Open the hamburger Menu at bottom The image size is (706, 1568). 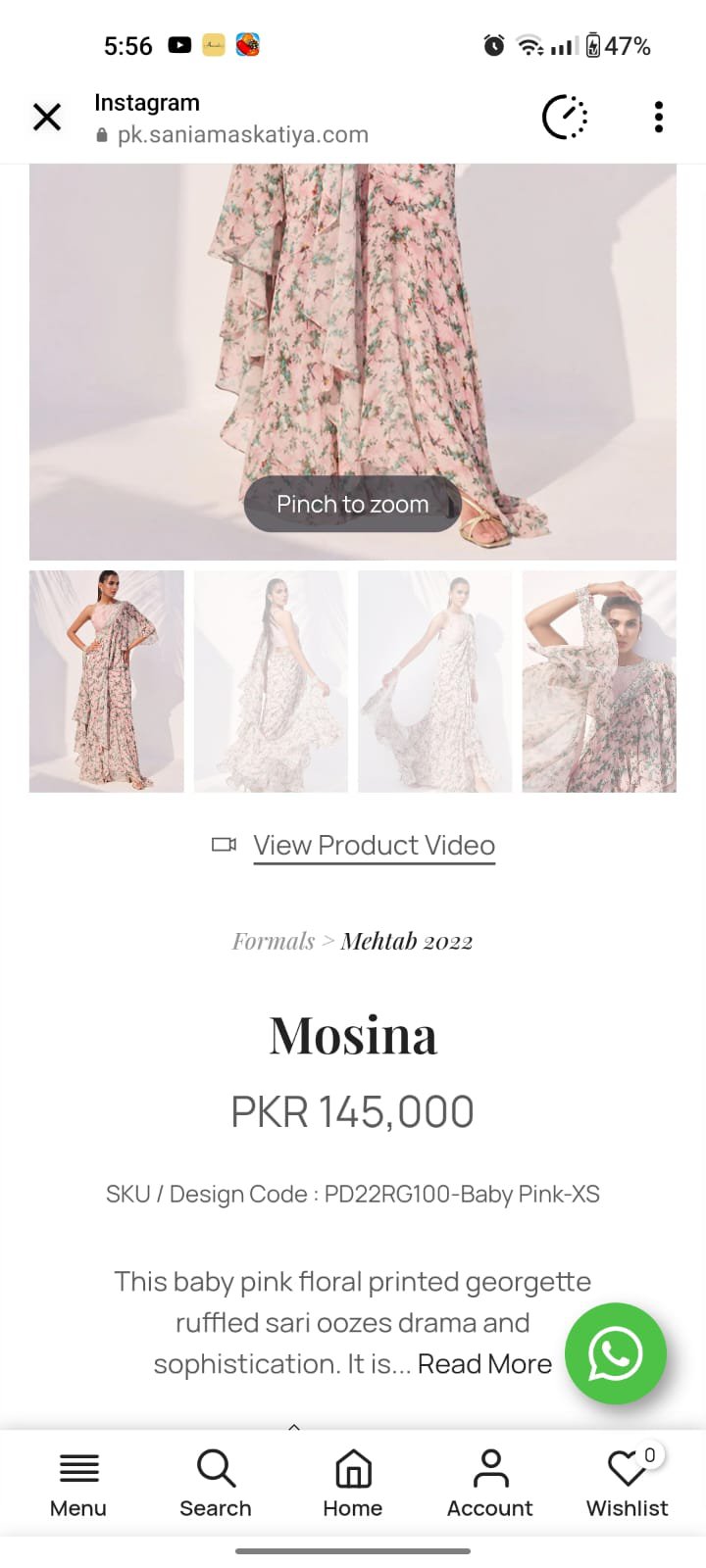click(78, 1484)
